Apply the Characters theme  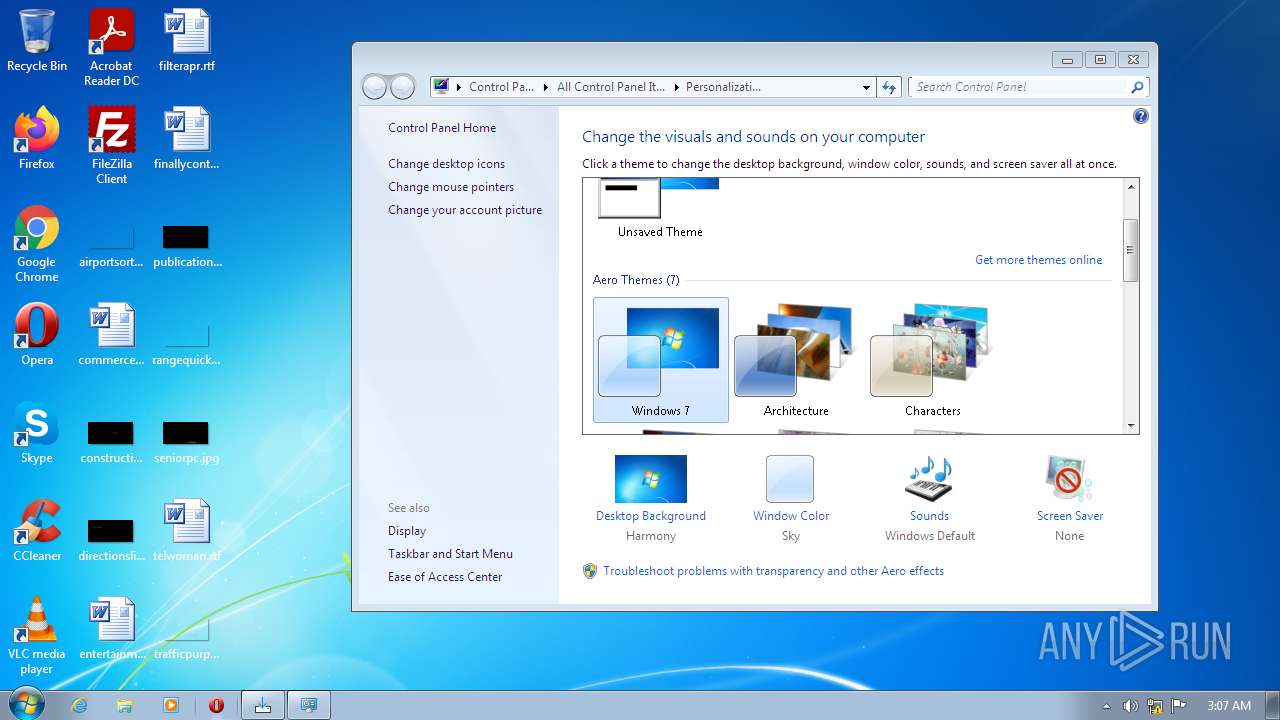click(932, 360)
